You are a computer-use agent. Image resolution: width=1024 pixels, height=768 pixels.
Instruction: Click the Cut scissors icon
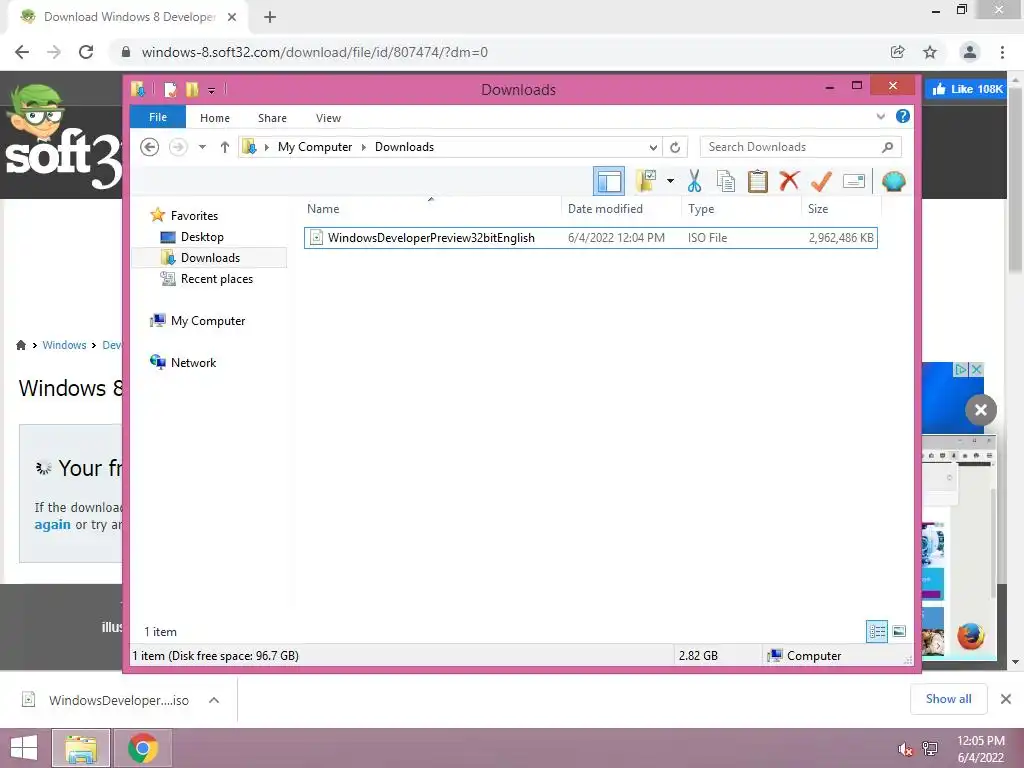pos(694,181)
